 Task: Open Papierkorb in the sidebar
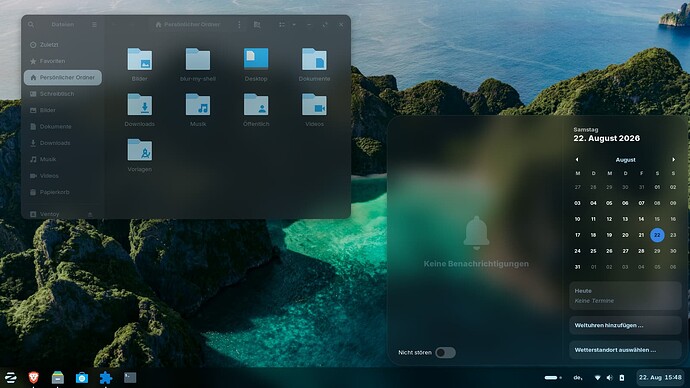pos(63,192)
